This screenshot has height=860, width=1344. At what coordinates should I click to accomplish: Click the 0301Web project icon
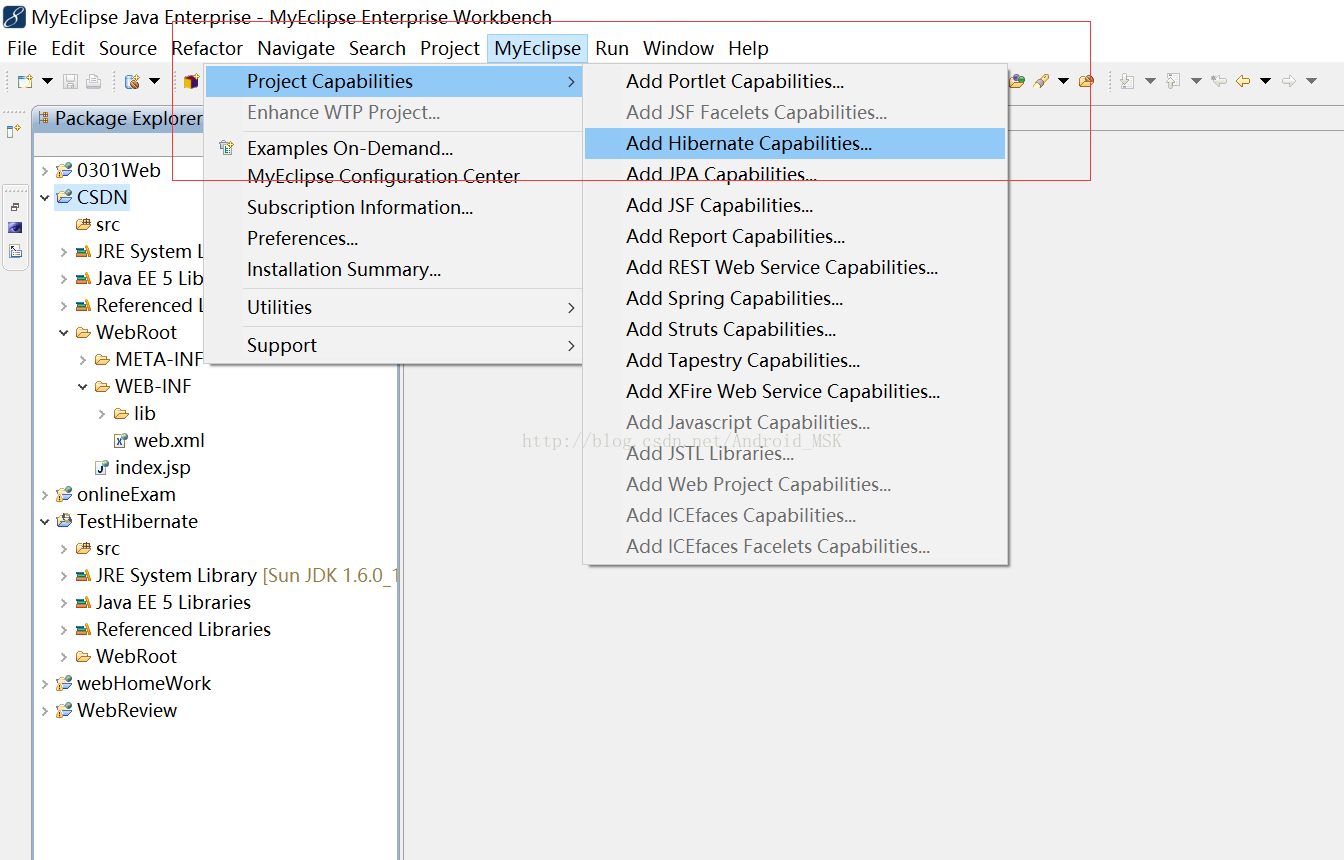64,170
